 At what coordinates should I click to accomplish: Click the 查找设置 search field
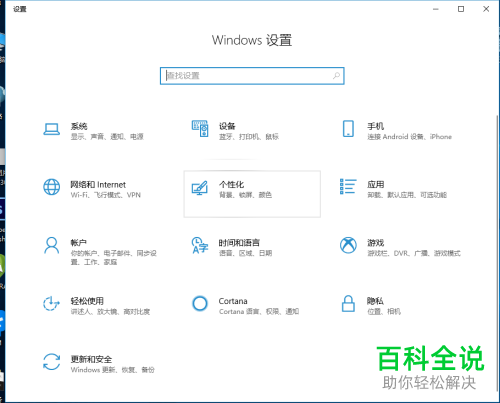click(252, 76)
